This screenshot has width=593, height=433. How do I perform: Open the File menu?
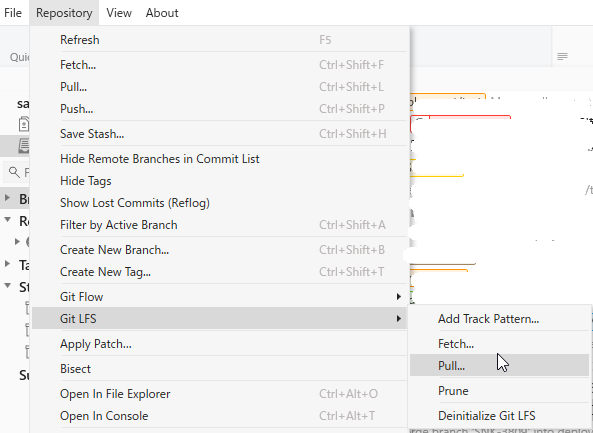point(13,13)
